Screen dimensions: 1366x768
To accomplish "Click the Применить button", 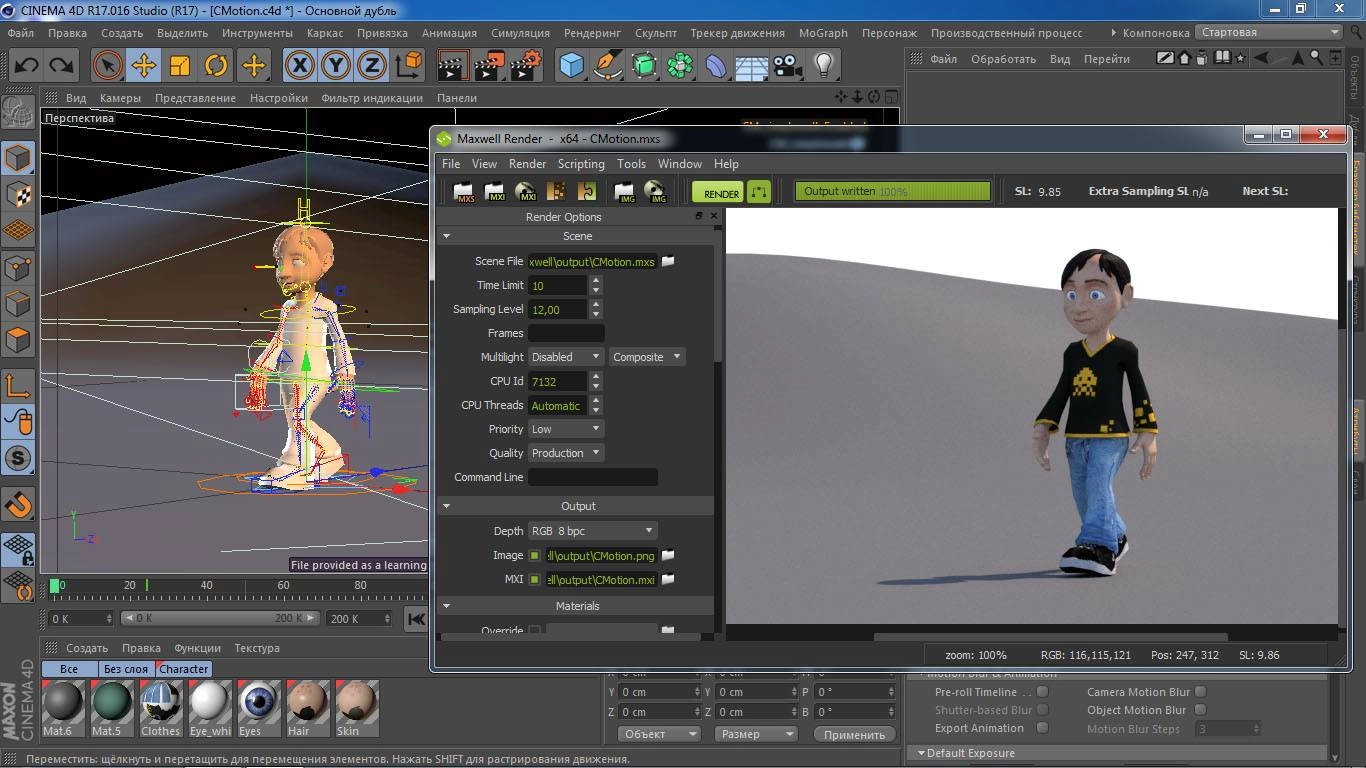I will tap(854, 734).
